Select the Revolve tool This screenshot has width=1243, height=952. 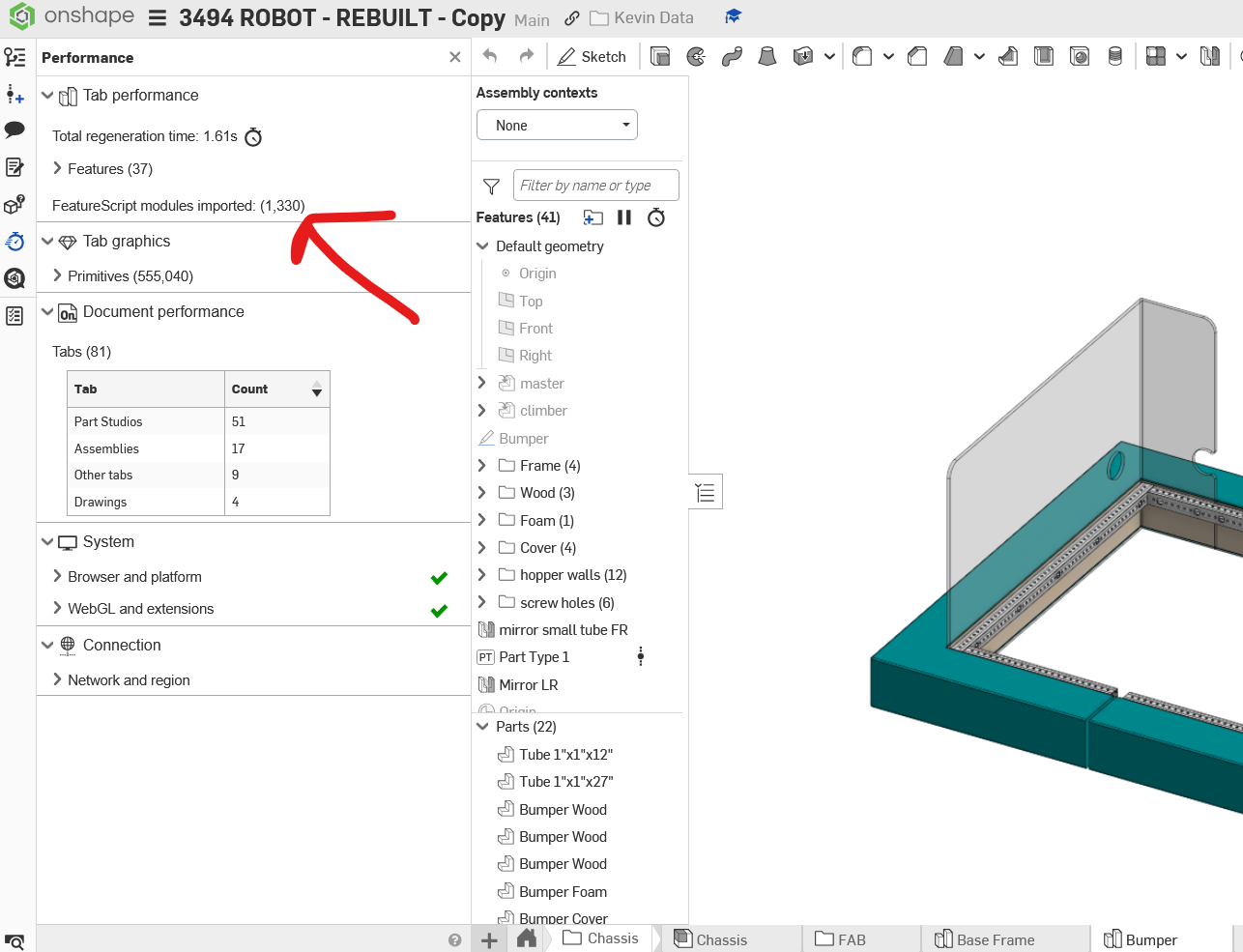point(696,57)
